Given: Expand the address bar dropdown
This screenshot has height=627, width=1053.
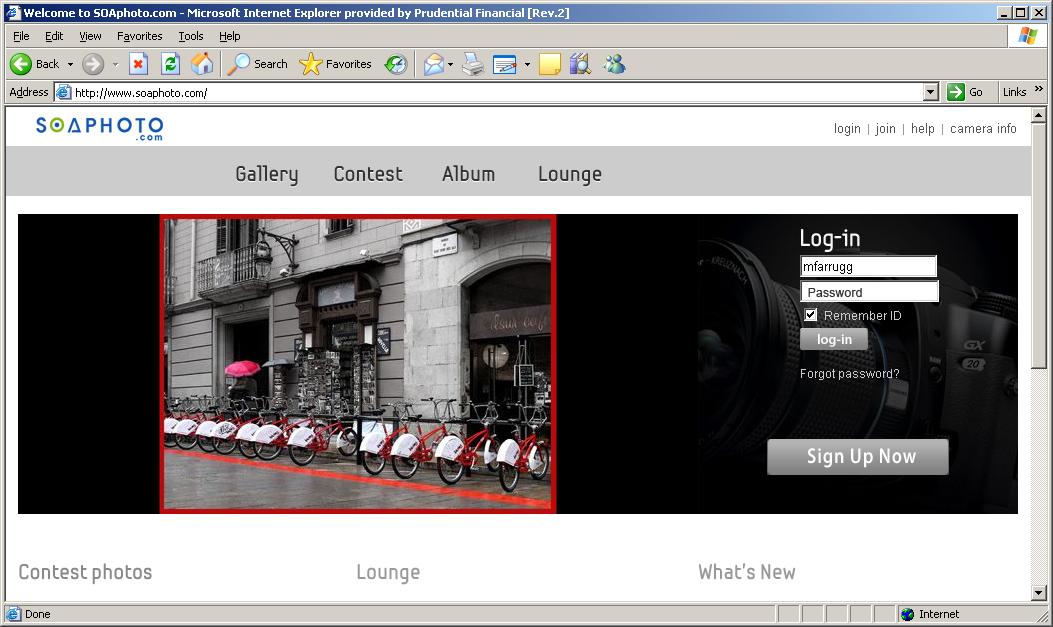Looking at the screenshot, I should pyautogui.click(x=931, y=92).
